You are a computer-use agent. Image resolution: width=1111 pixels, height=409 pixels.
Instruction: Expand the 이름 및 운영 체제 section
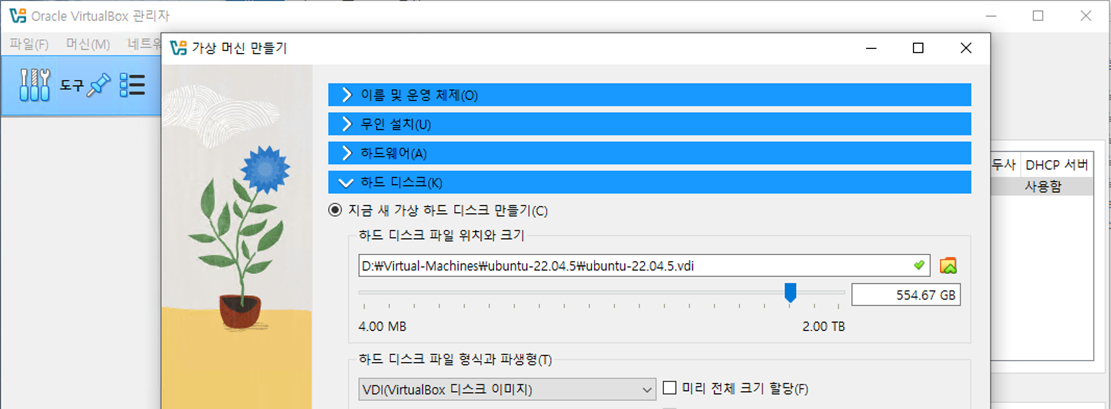[650, 95]
